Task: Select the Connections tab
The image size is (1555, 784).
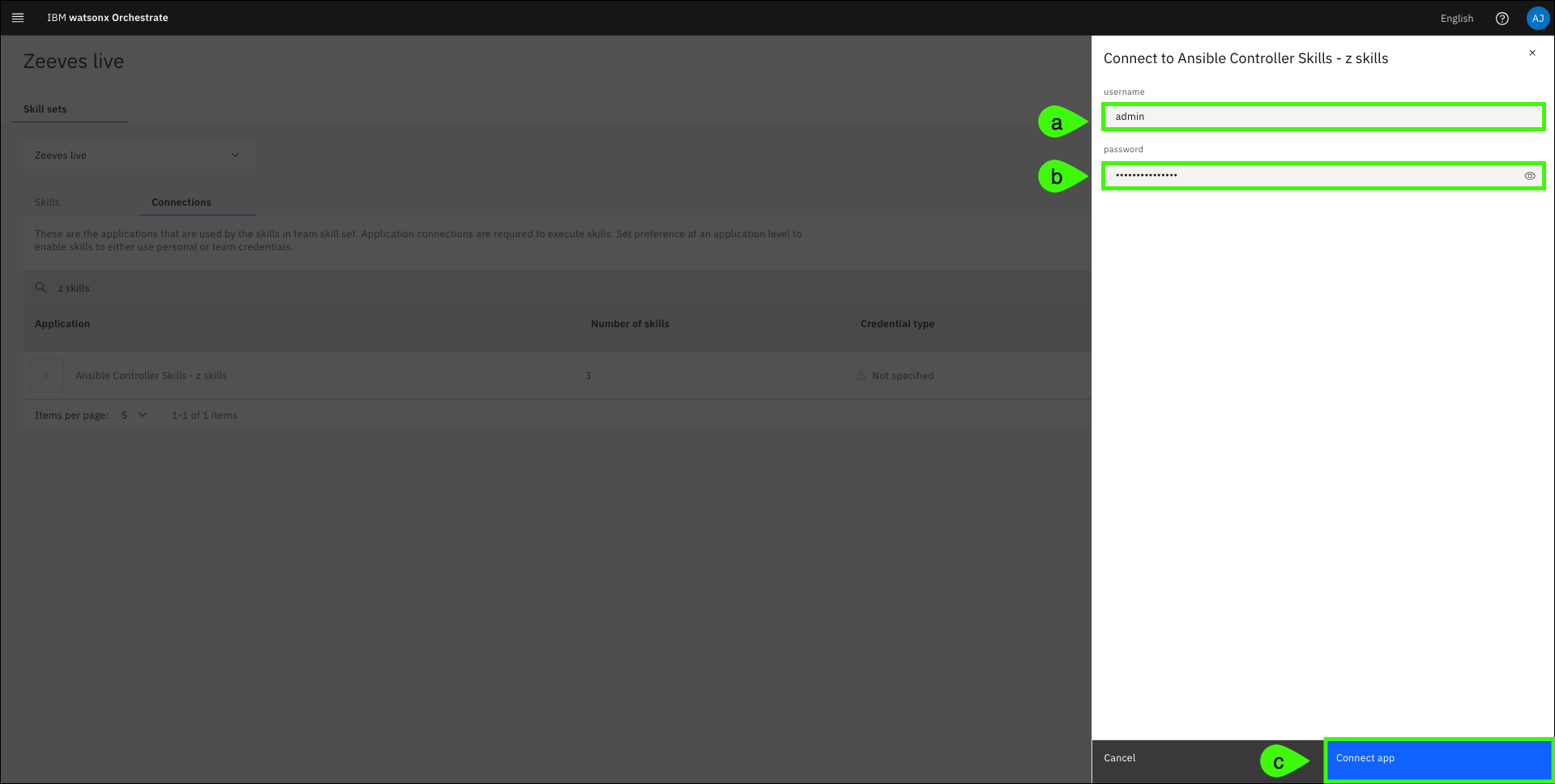Action: 181,202
